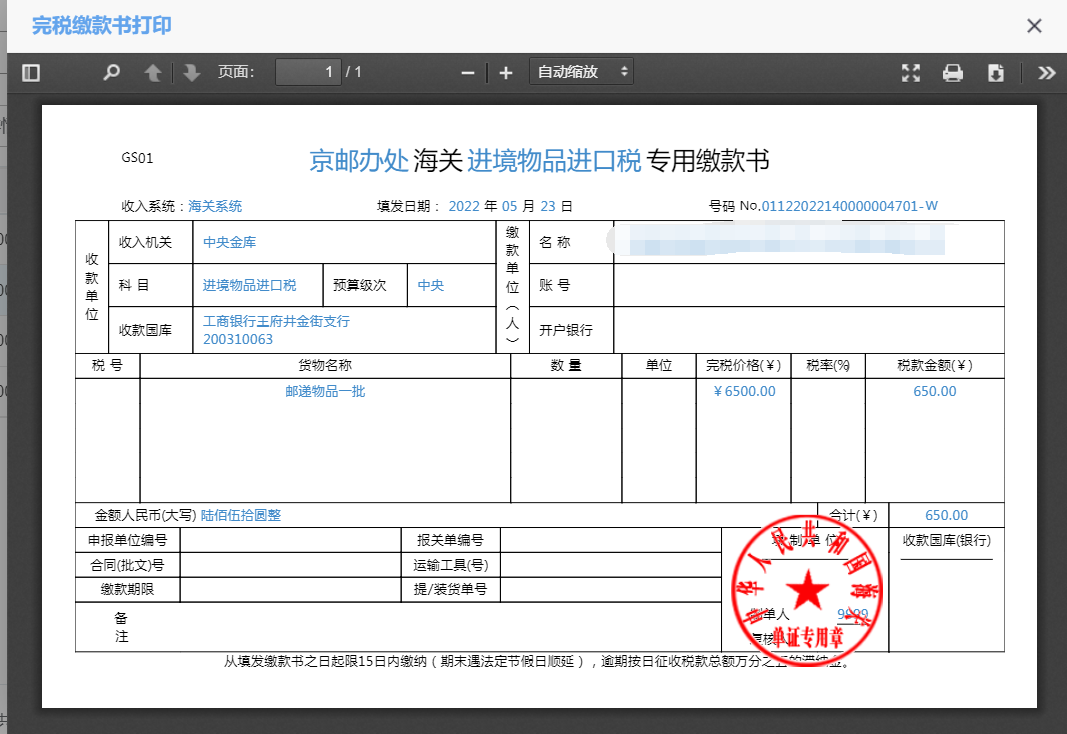Toggle the PDF viewer sidebar
The height and width of the screenshot is (734, 1067).
click(x=31, y=72)
